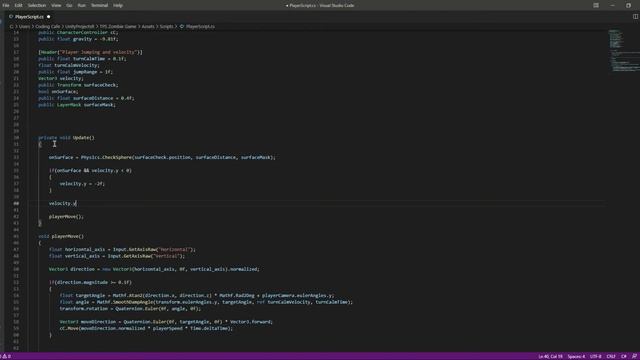Click the Spaces: 4 indentation indicator
Viewport: 640px width, 360px height.
[x=576, y=356]
